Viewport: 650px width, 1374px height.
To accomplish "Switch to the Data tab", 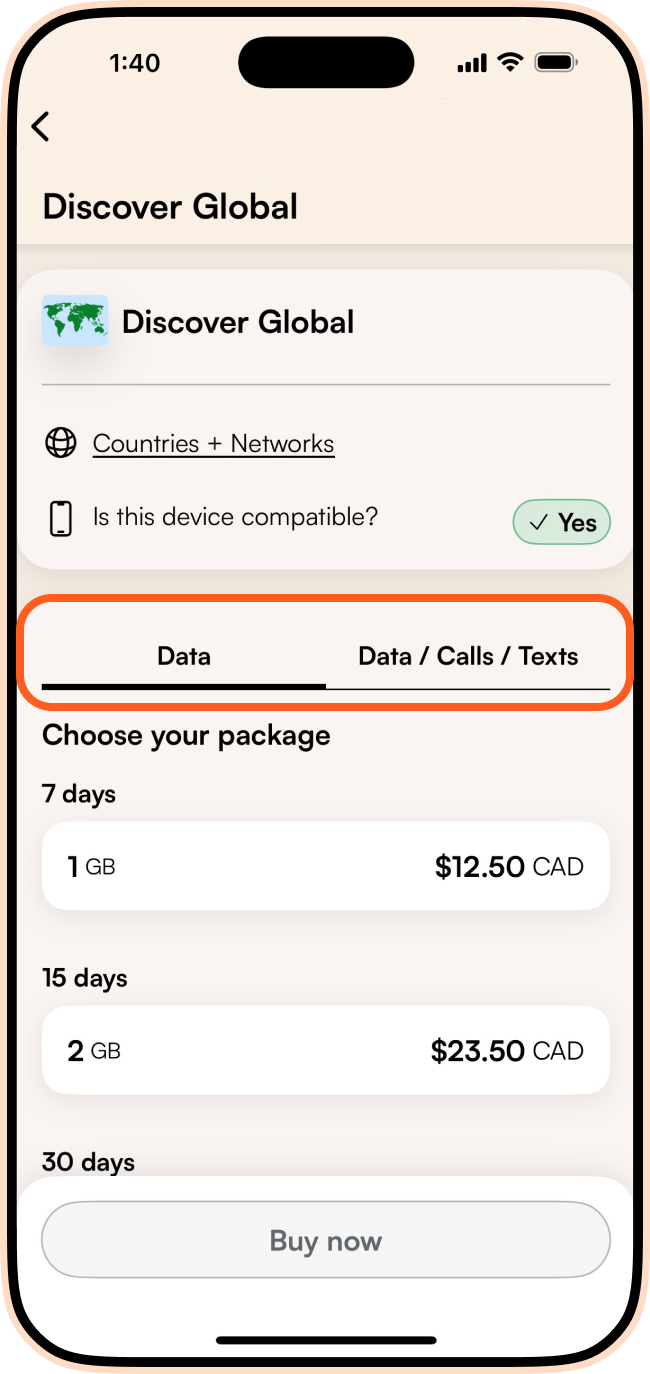I will pos(183,656).
